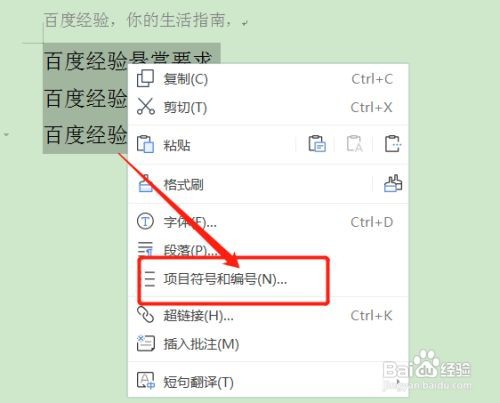The width and height of the screenshot is (500, 403).
Task: Click the Copy icon in context menu
Action: click(x=145, y=79)
